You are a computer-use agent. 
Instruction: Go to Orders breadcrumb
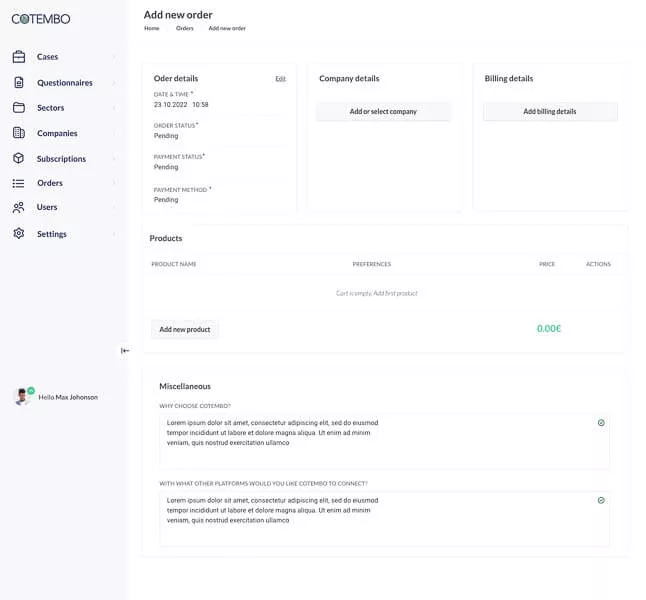pos(185,28)
